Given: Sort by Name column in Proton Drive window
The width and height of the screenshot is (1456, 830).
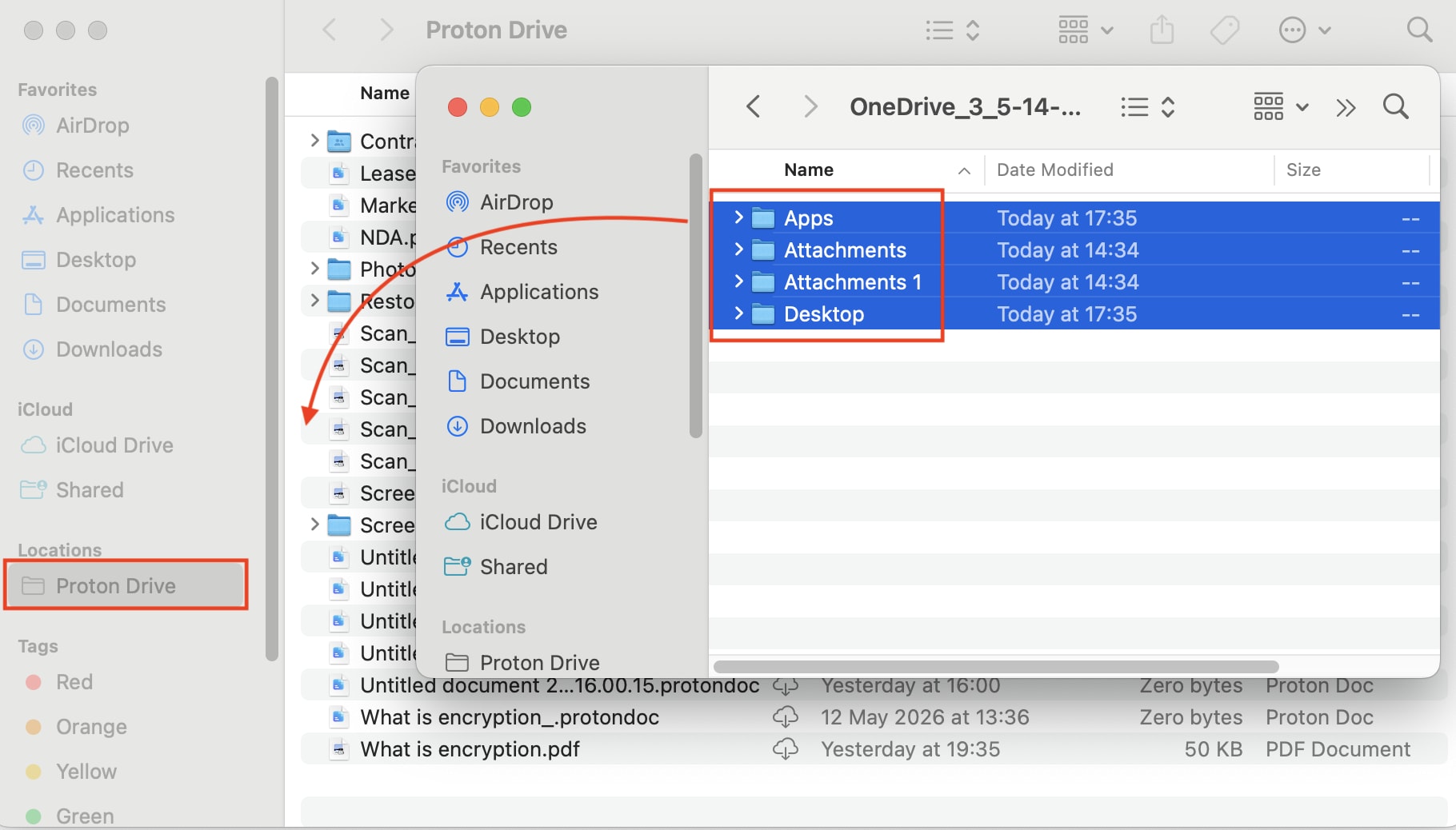Looking at the screenshot, I should 384,93.
